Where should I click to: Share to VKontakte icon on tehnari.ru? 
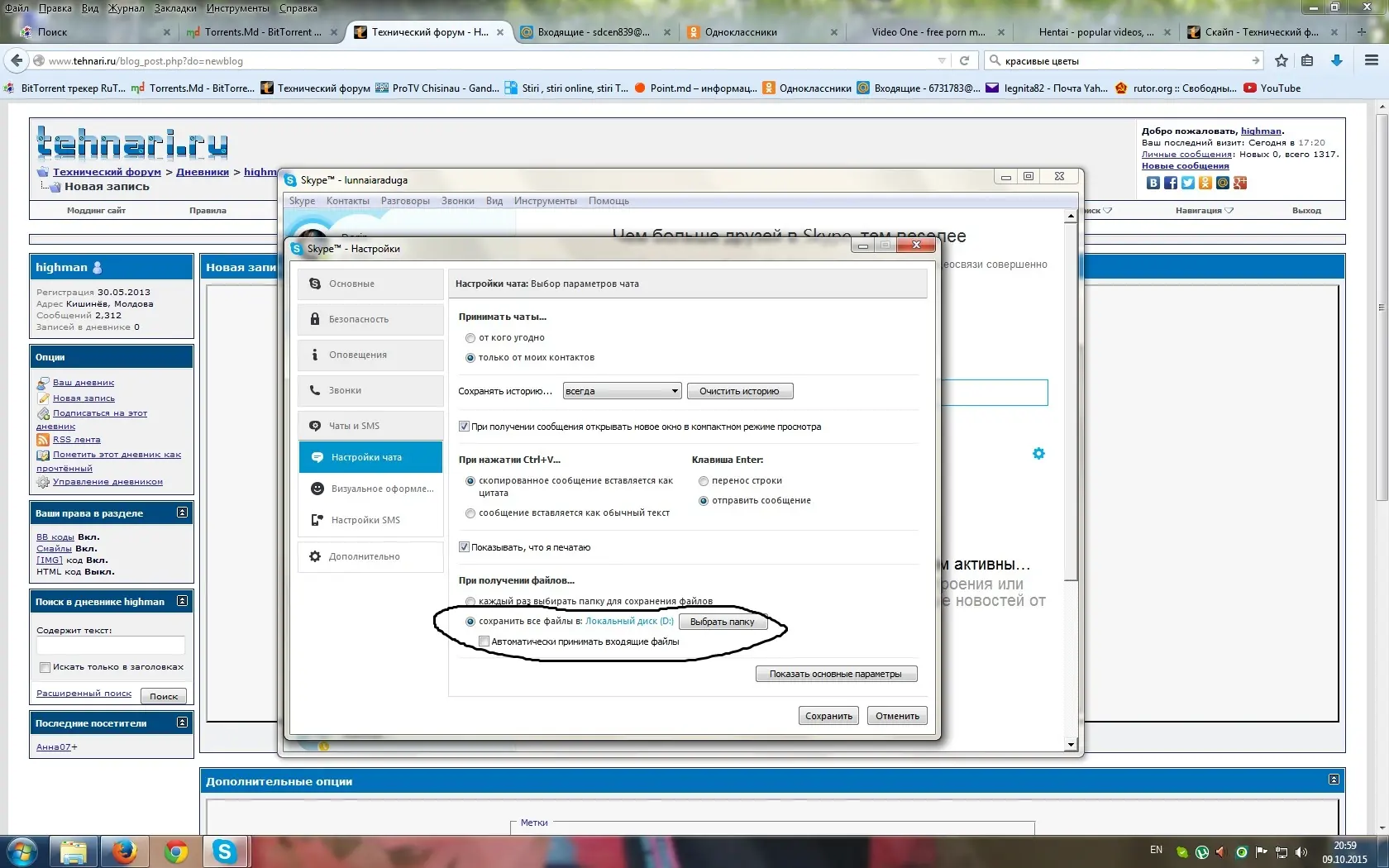[1153, 183]
